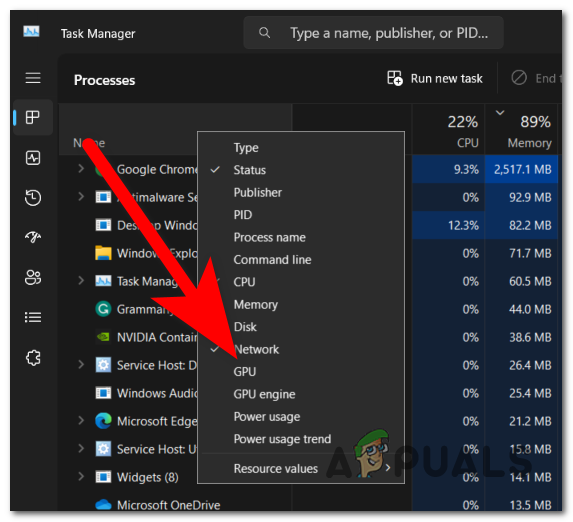Click the 9.3% CPU cell

[x=448, y=169]
